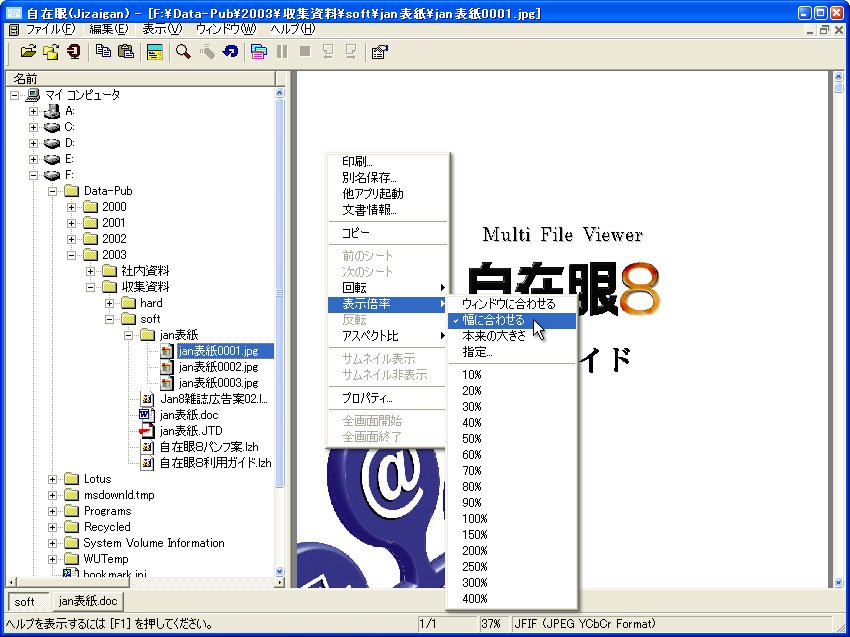Select ウィンドウに合わせる zoom option

[511, 304]
